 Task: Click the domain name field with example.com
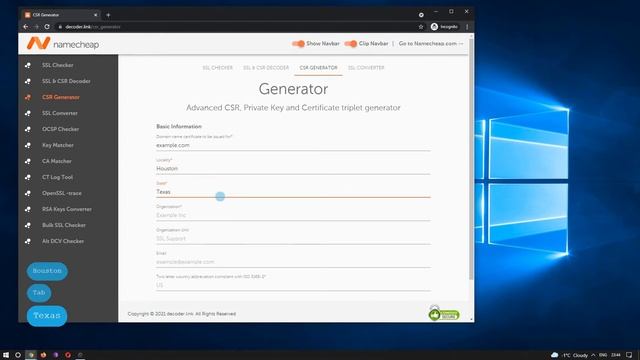coord(293,145)
